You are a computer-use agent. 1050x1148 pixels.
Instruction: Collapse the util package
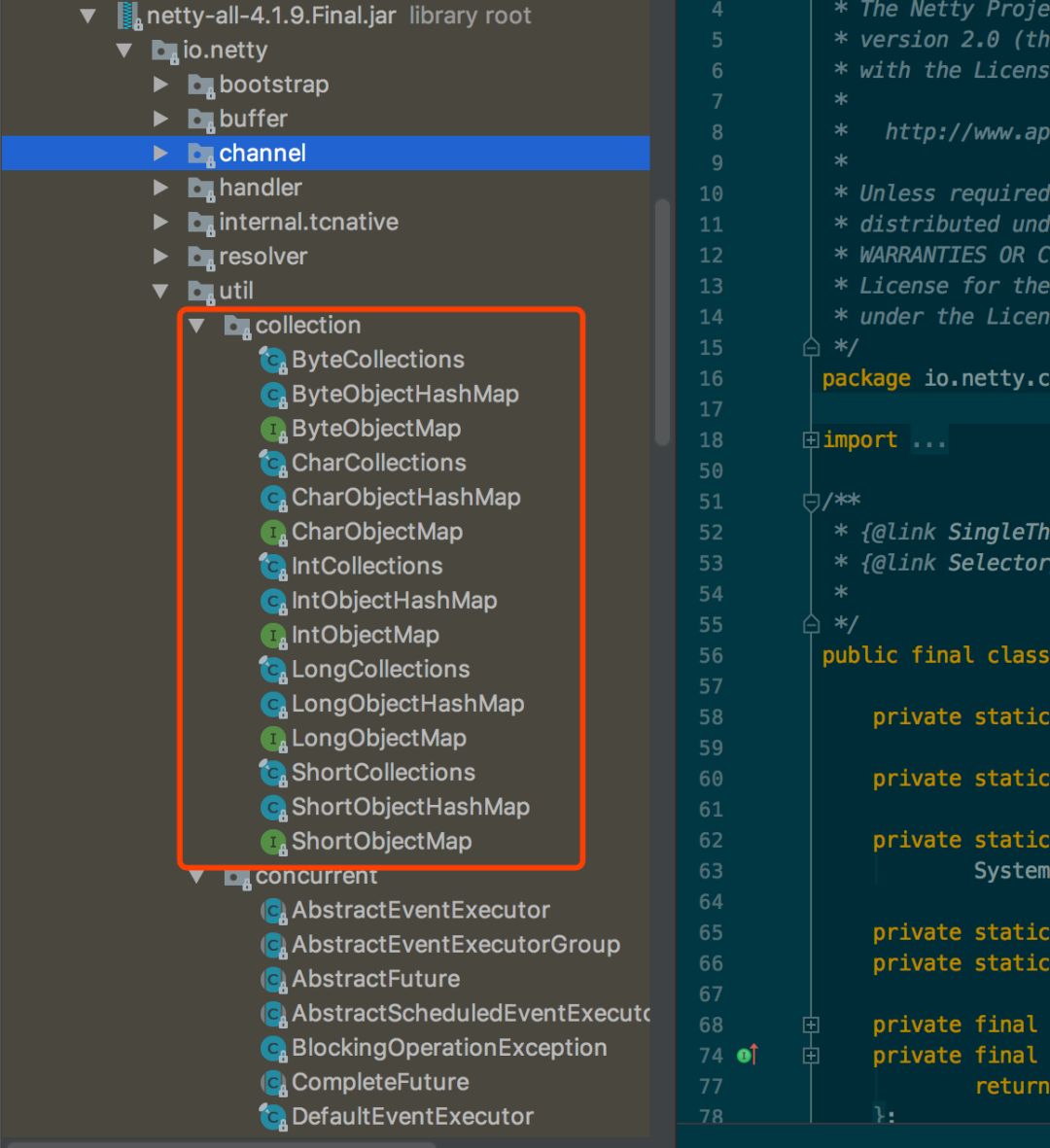(160, 291)
